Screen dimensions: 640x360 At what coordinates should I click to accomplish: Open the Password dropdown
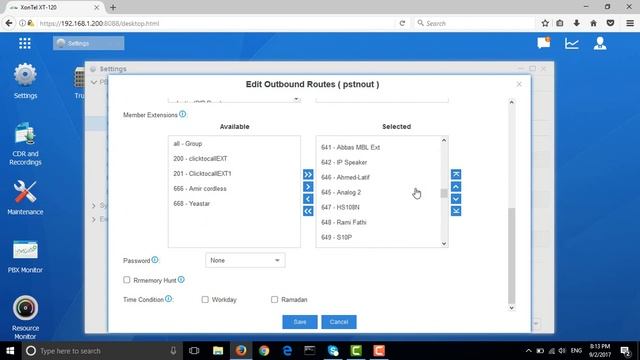pos(245,260)
